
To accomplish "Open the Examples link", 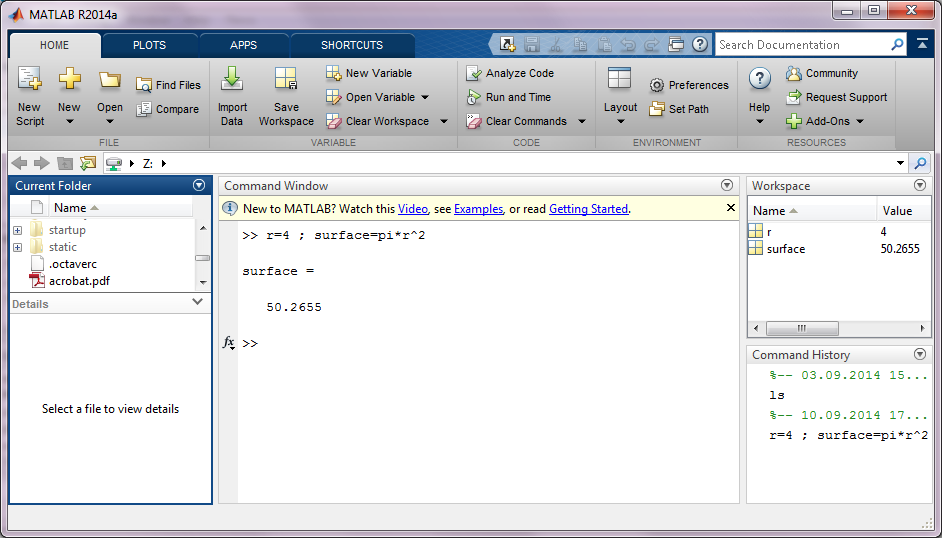I will pos(478,209).
